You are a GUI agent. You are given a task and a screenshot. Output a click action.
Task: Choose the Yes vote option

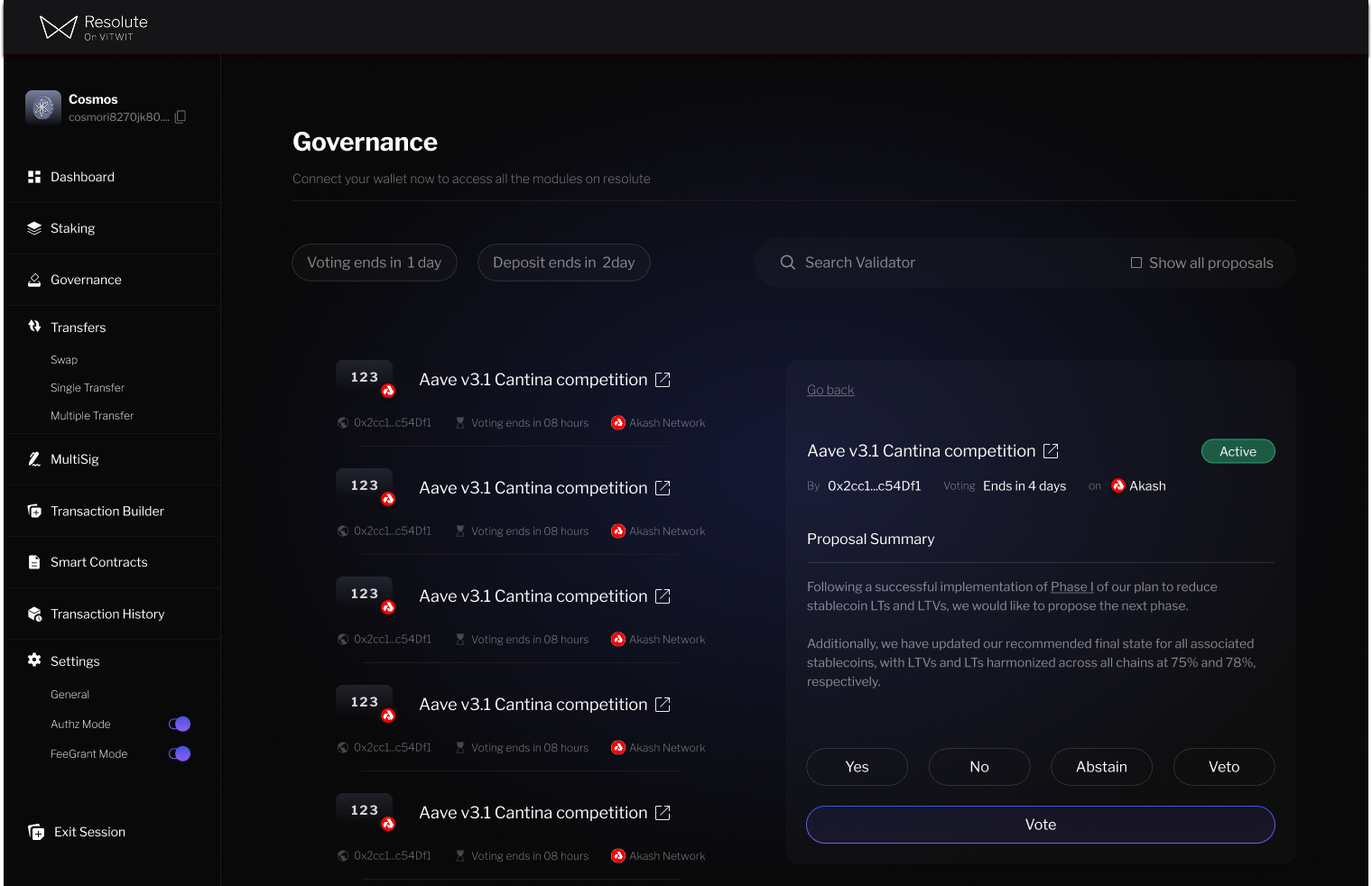(x=857, y=767)
